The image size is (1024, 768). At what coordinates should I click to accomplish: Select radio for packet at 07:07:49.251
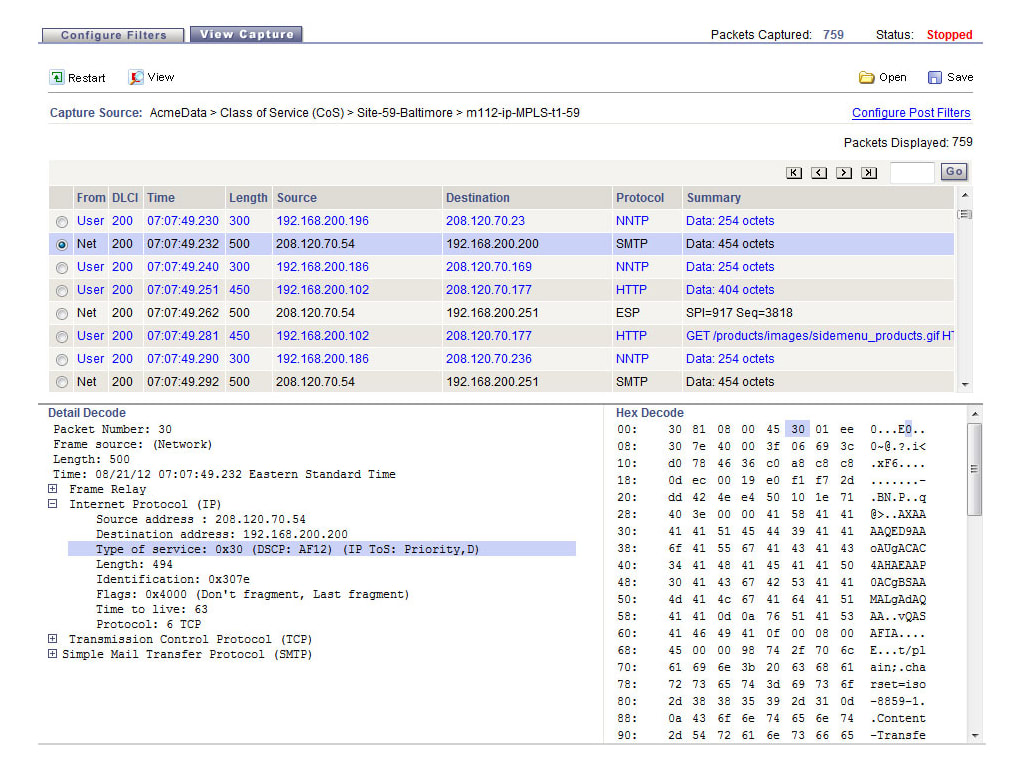(x=62, y=291)
